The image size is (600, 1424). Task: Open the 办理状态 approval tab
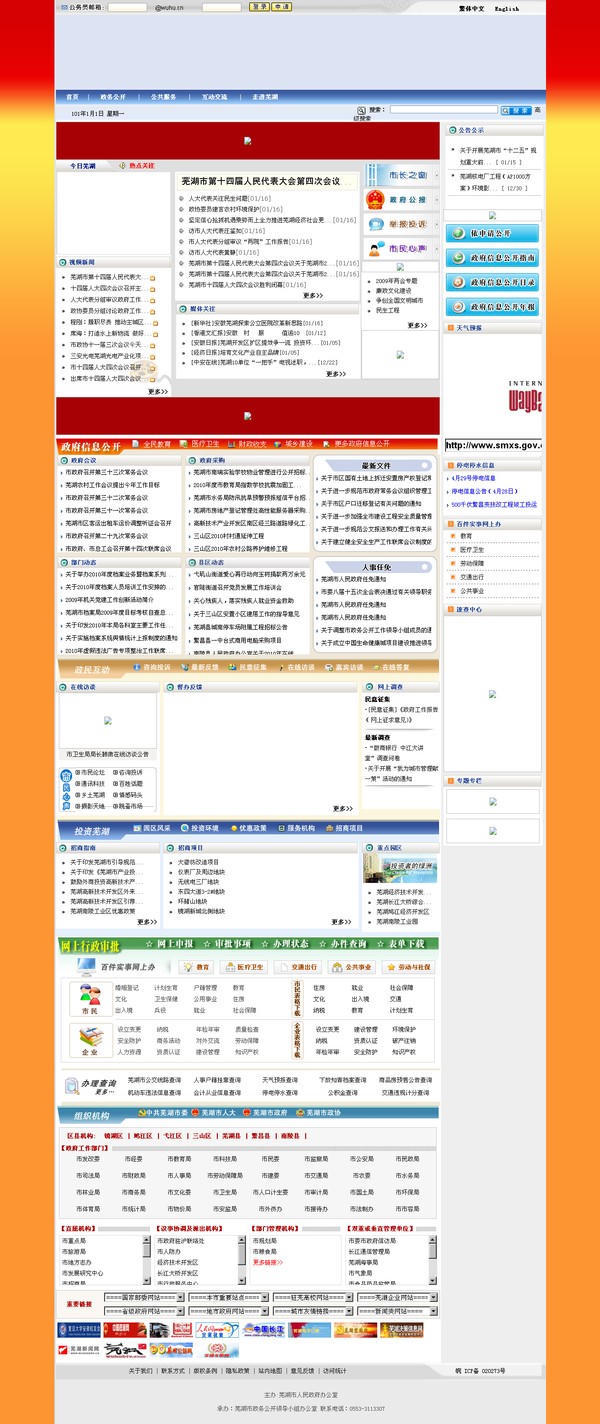click(285, 944)
